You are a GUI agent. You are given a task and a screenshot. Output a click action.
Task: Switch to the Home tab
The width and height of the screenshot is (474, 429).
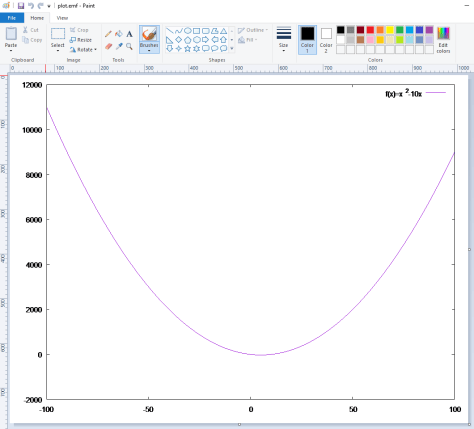click(37, 18)
